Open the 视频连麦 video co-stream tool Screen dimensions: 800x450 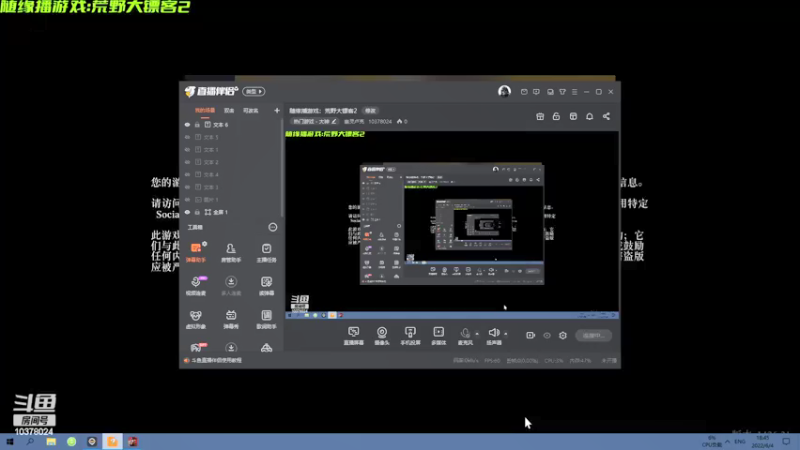196,286
